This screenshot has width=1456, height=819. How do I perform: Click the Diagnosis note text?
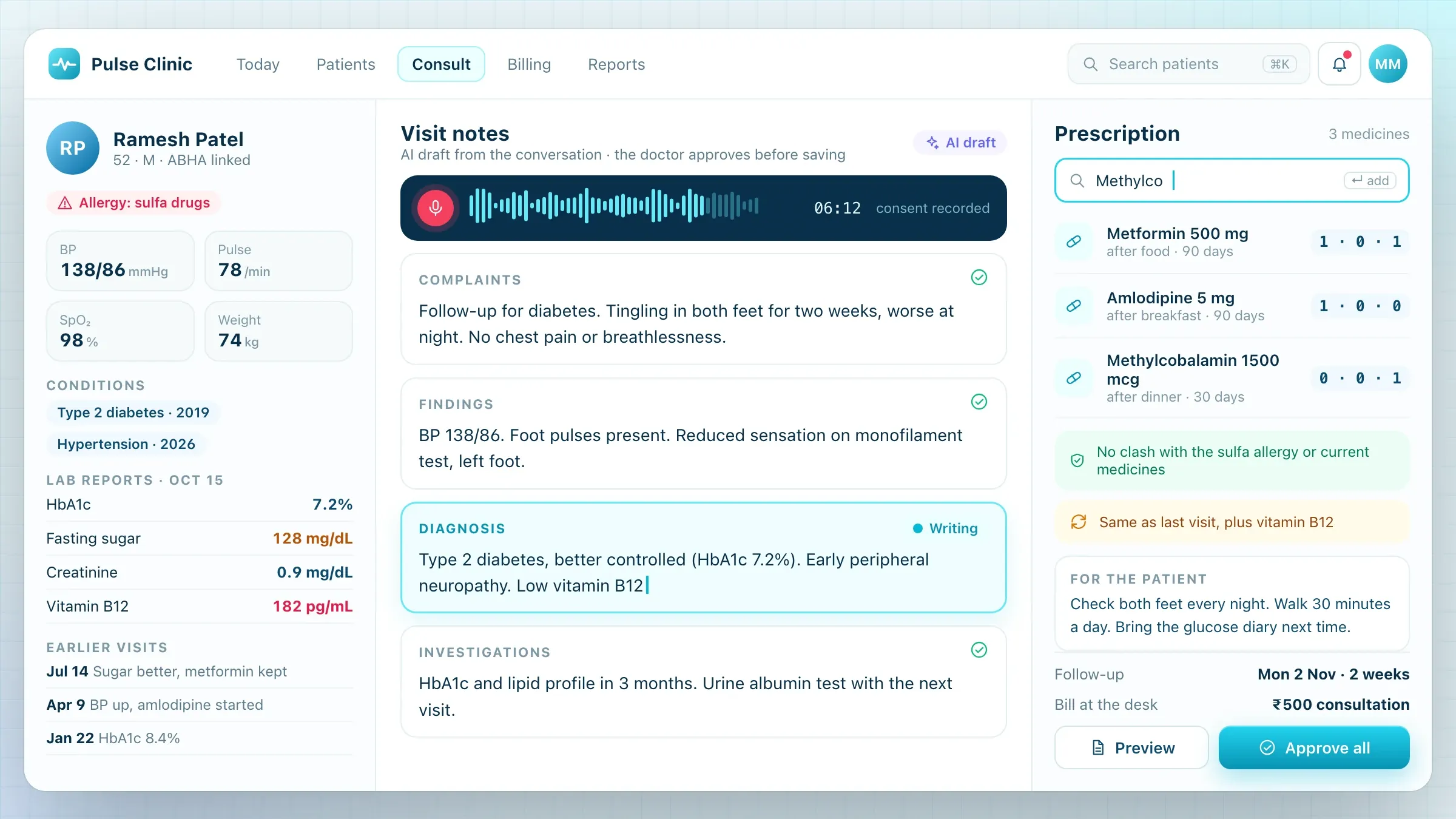coord(673,572)
